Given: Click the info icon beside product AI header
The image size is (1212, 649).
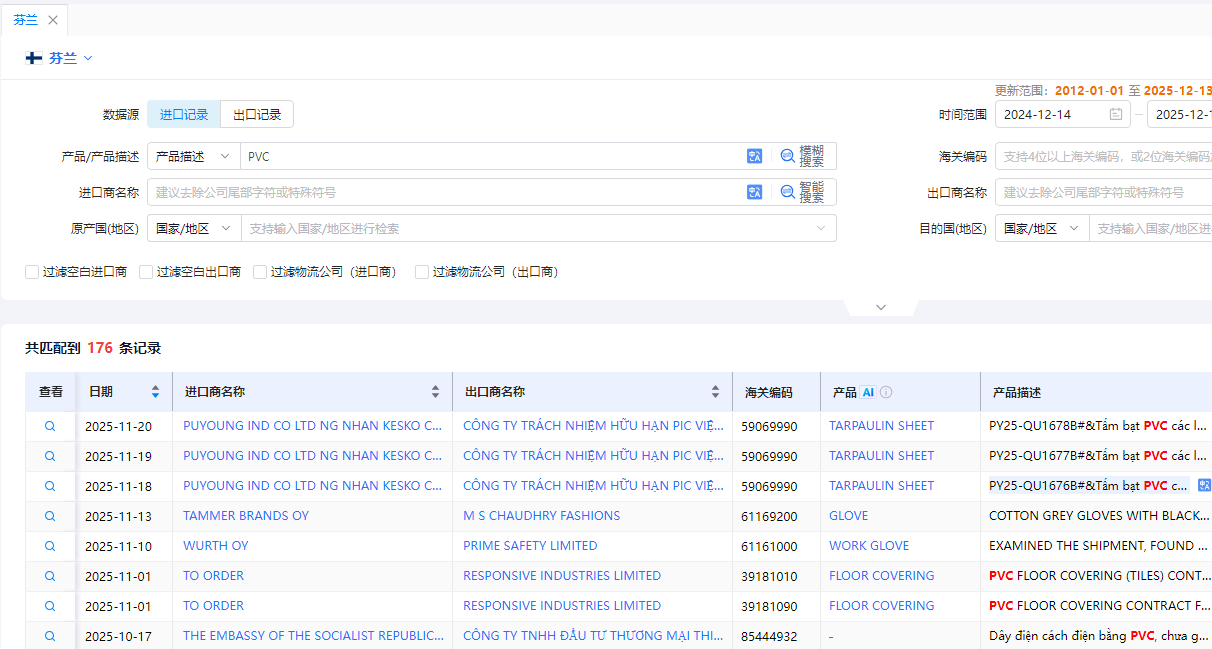Looking at the screenshot, I should pos(886,393).
